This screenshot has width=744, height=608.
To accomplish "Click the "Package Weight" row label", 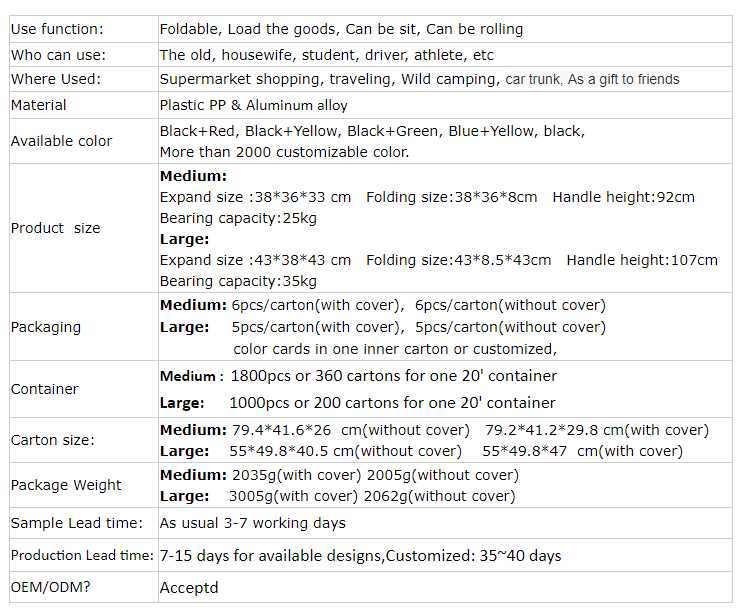I will point(66,485).
